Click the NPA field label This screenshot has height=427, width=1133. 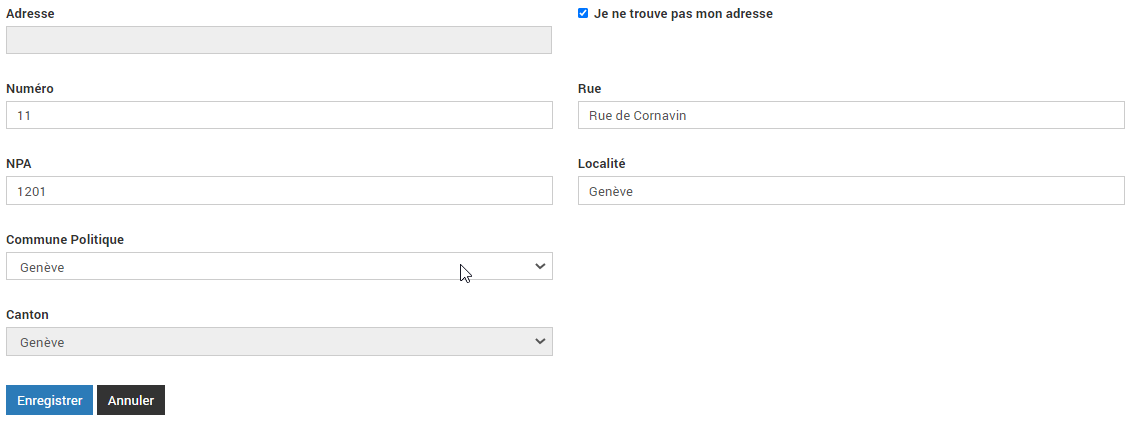tap(19, 164)
